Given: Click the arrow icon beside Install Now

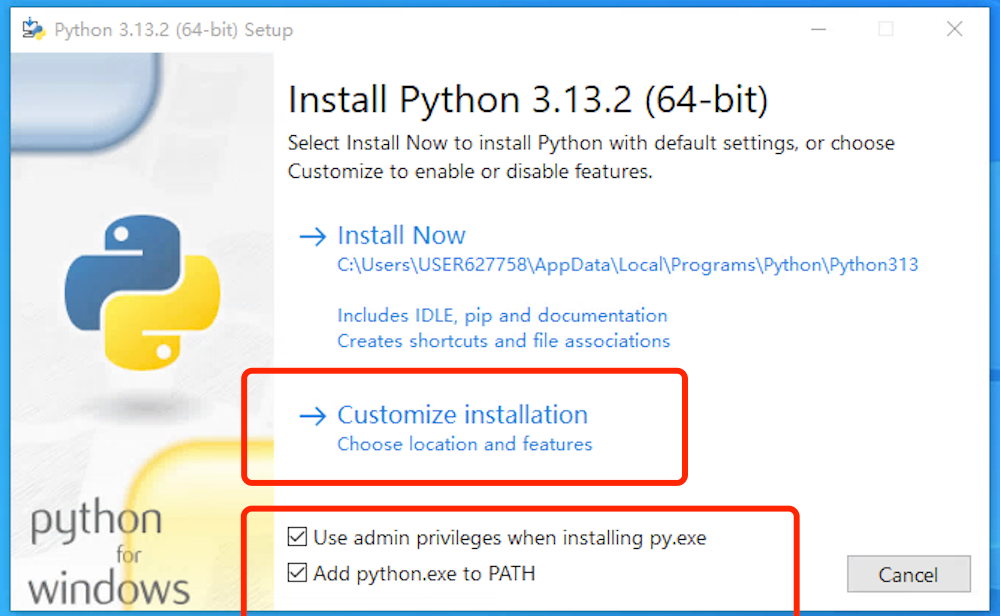Looking at the screenshot, I should click(x=312, y=237).
